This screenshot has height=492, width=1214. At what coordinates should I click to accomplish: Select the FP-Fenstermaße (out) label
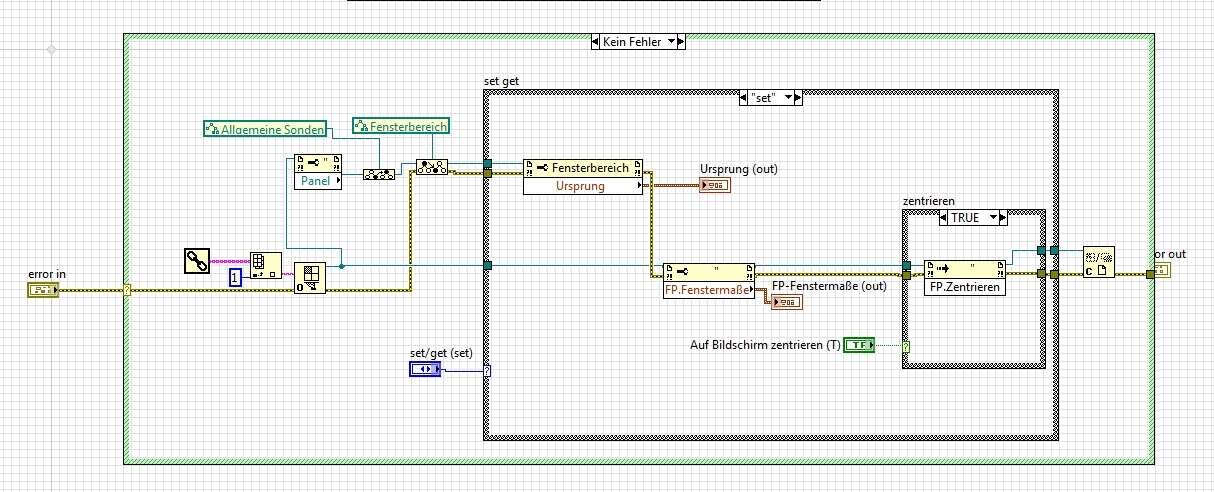[829, 286]
